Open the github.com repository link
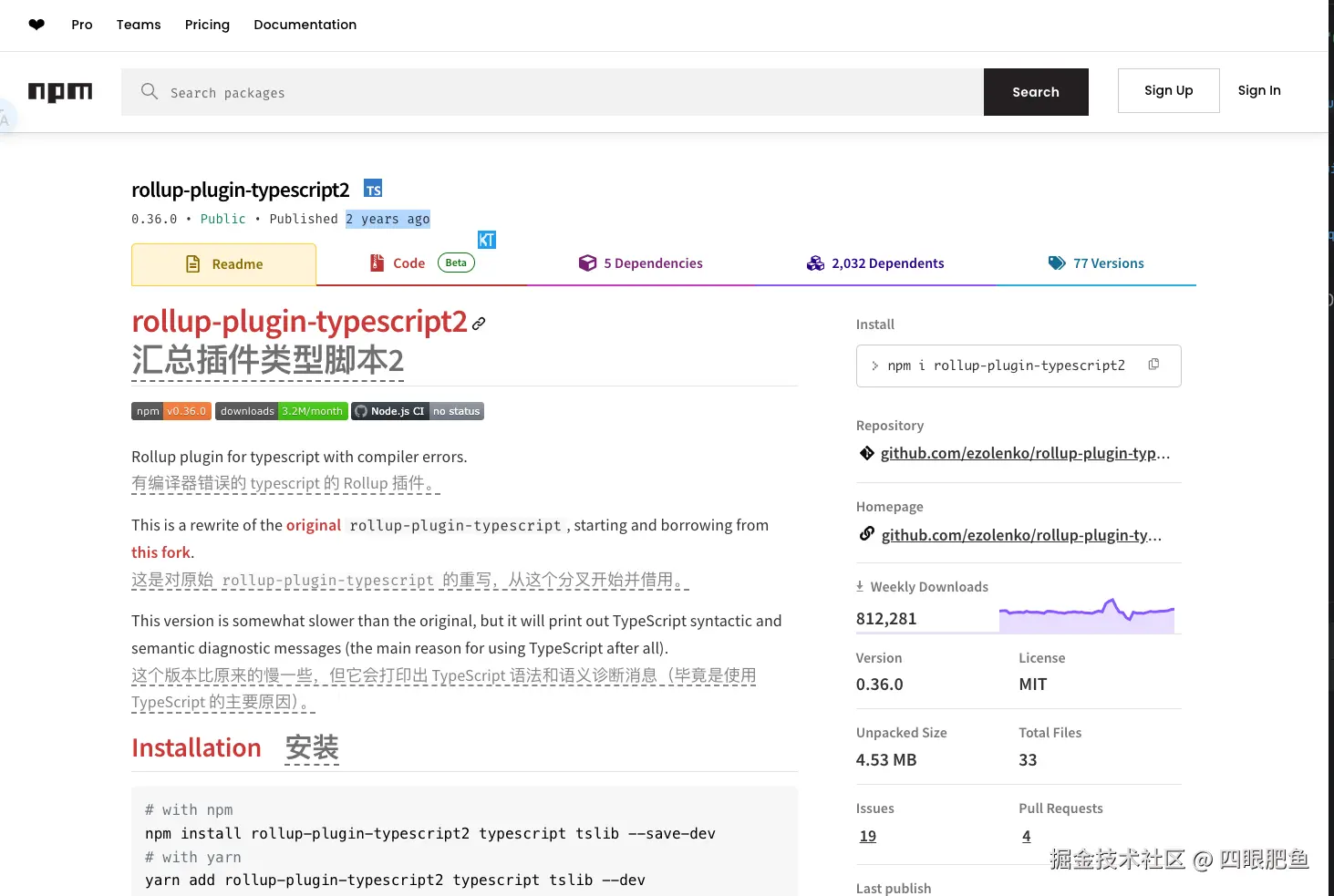 click(x=1025, y=453)
